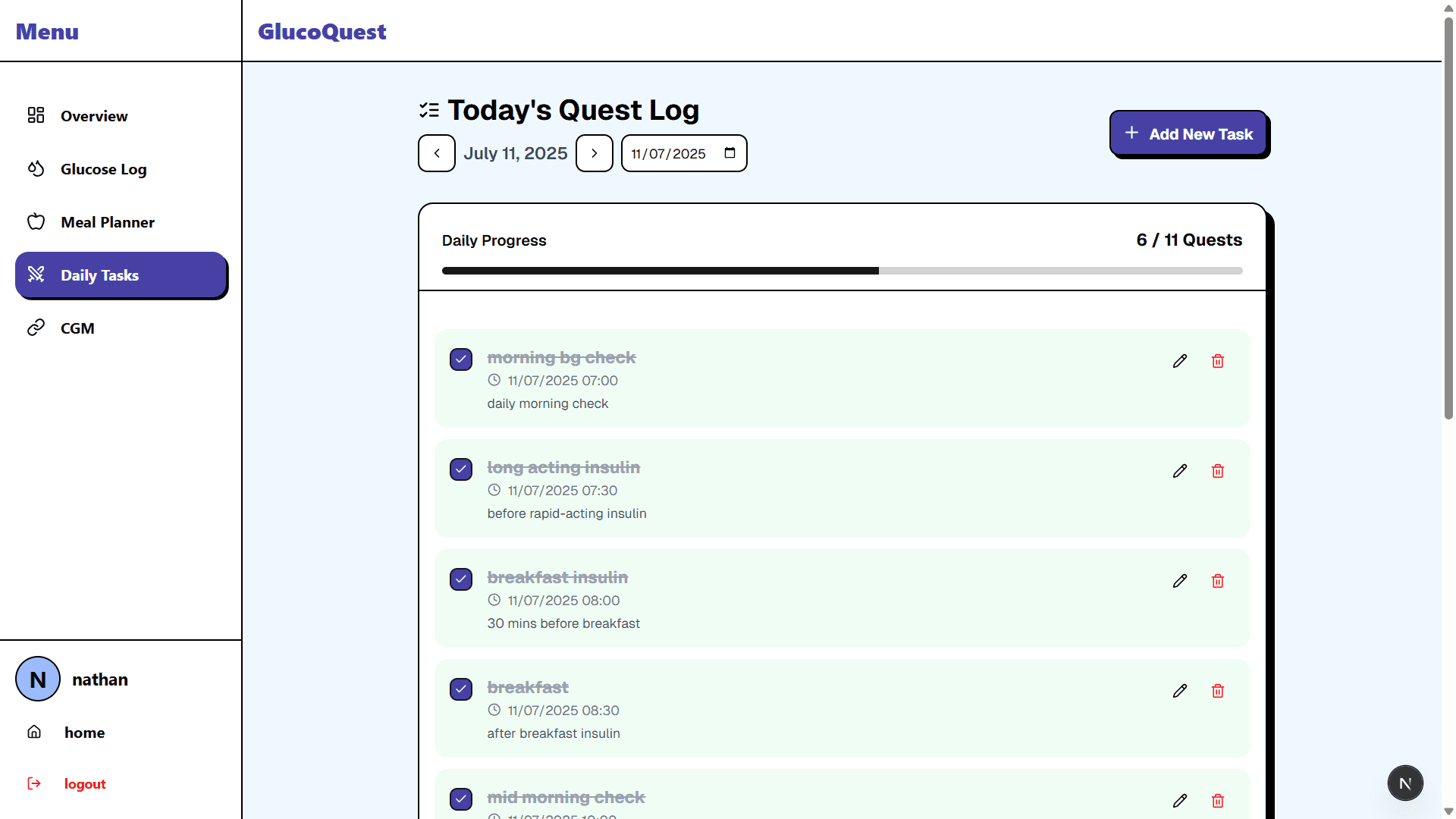Image resolution: width=1456 pixels, height=819 pixels.
Task: Advance to next day using right chevron
Action: [594, 152]
